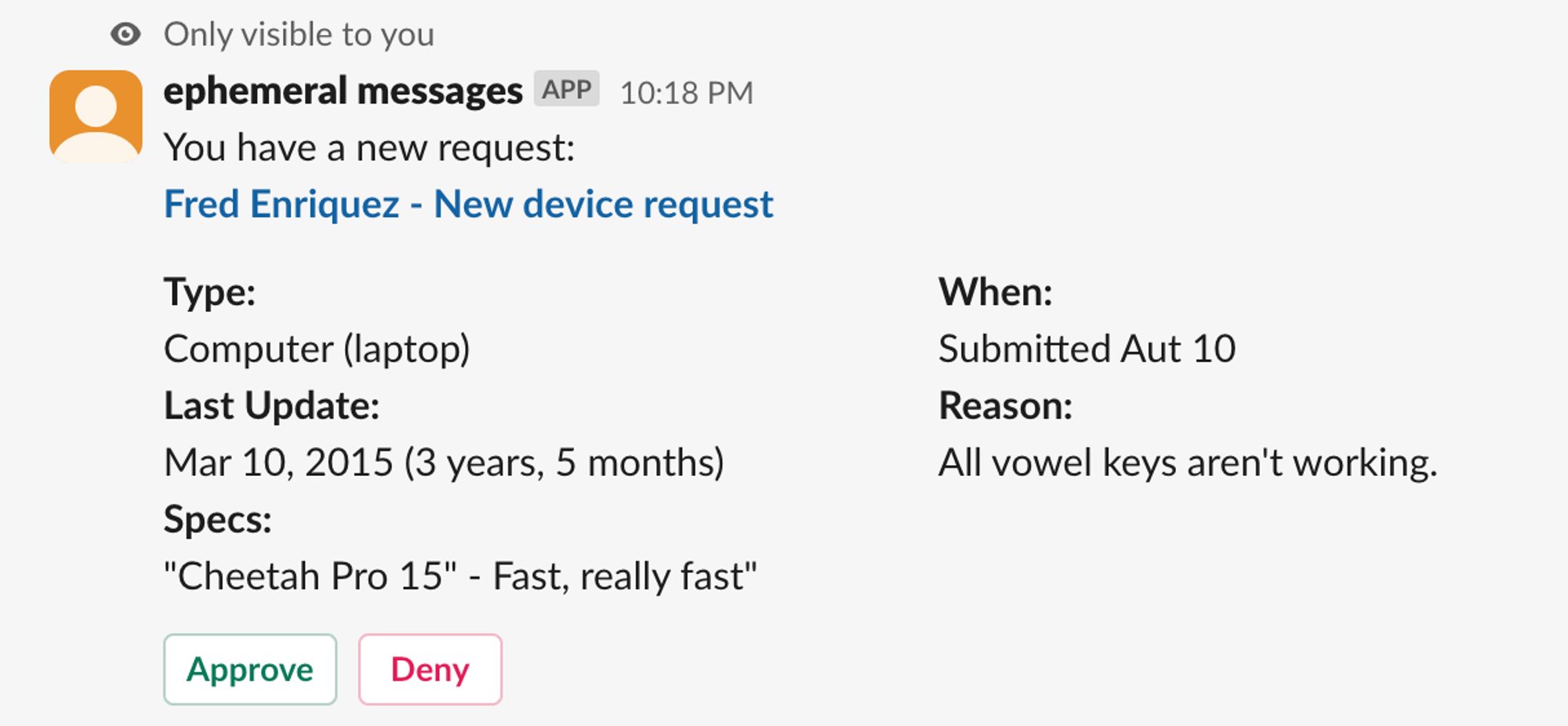The image size is (1568, 726).
Task: Click the Specs field heading
Action: (216, 519)
